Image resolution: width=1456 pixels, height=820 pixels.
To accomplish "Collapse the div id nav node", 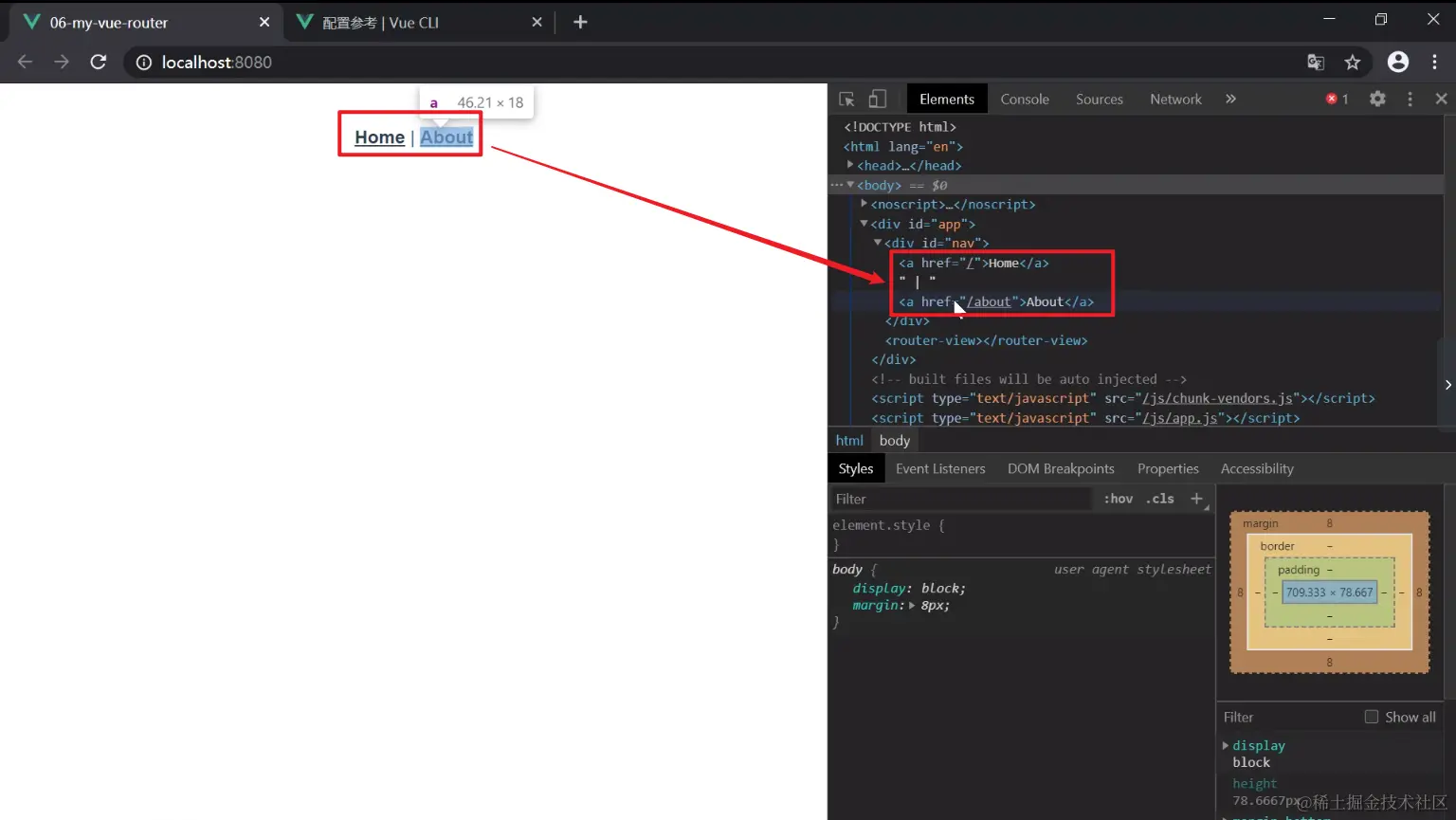I will pyautogui.click(x=878, y=243).
